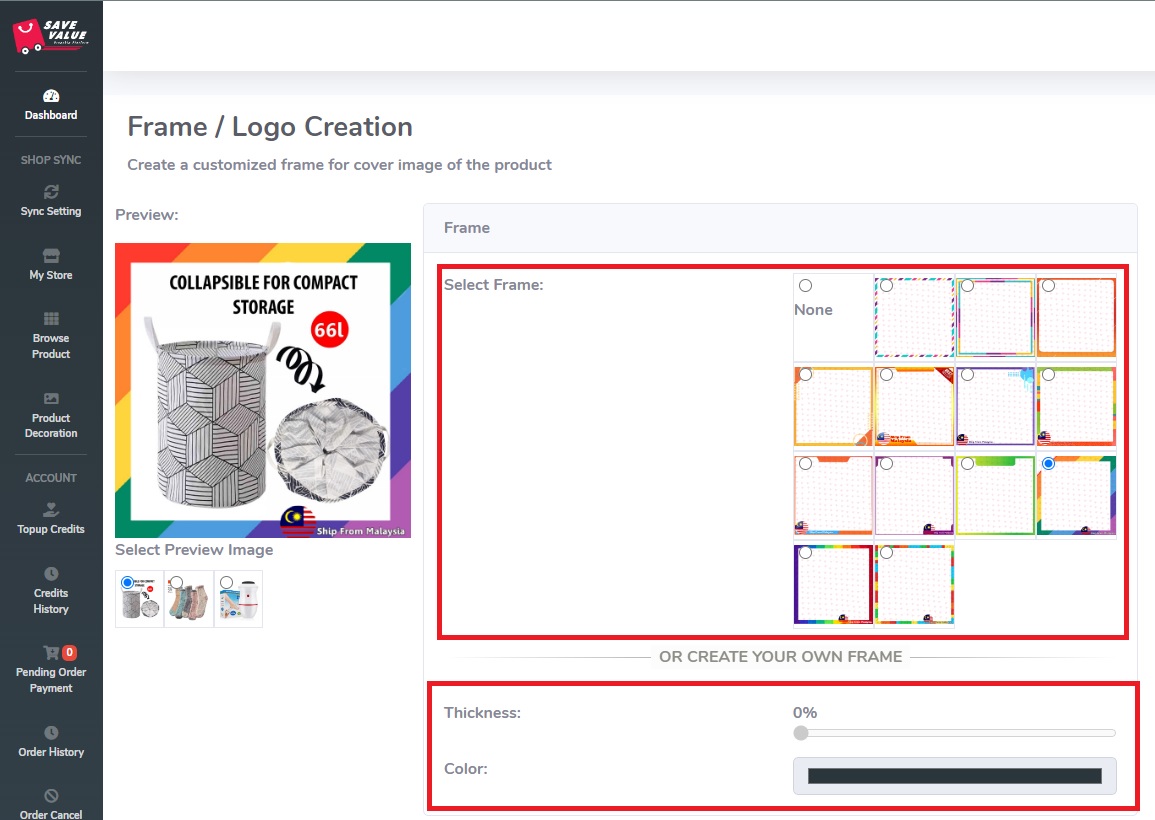Viewport: 1155px width, 820px height.
Task: Open Topup Credits hand icon
Action: click(x=51, y=510)
